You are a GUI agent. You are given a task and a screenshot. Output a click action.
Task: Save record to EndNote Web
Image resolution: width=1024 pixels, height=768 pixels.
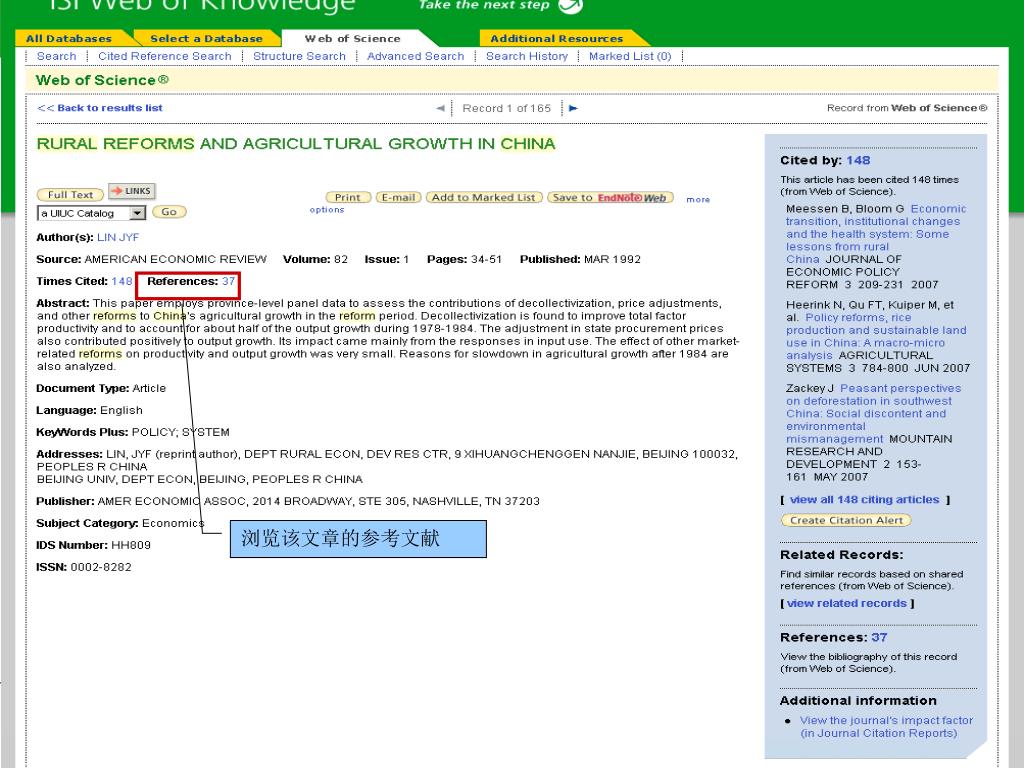pyautogui.click(x=610, y=197)
